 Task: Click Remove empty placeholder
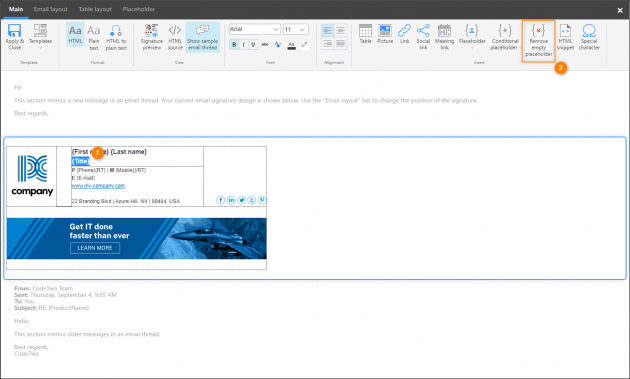(x=538, y=41)
